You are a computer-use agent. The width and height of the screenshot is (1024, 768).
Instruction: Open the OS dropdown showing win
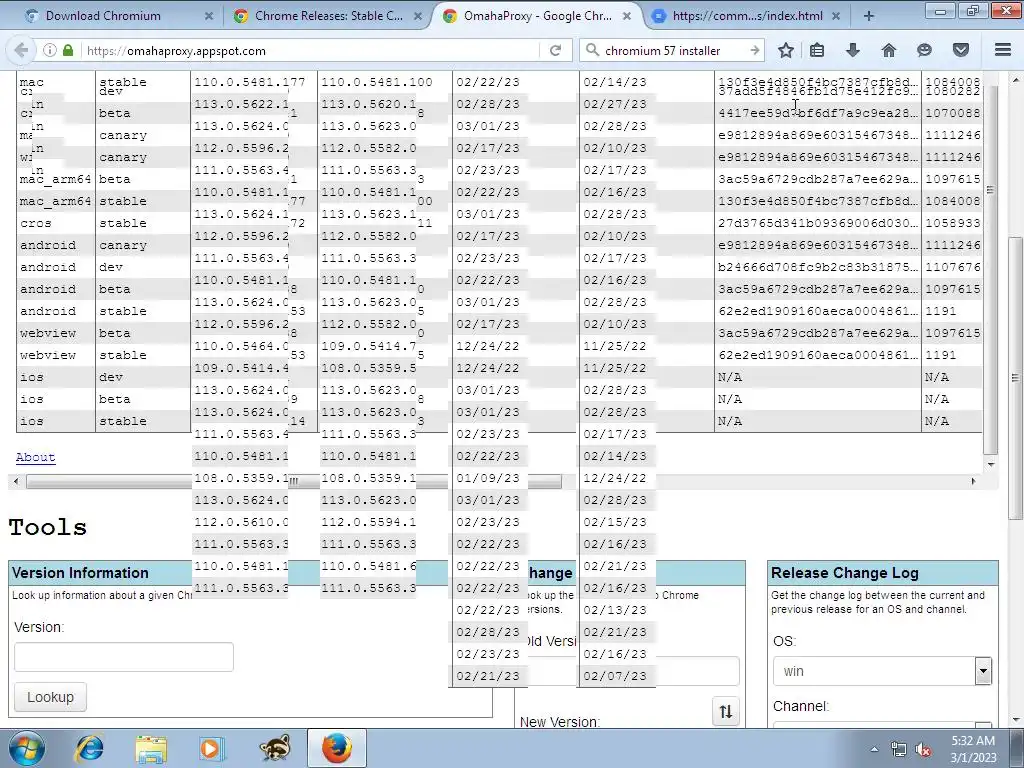coord(882,671)
